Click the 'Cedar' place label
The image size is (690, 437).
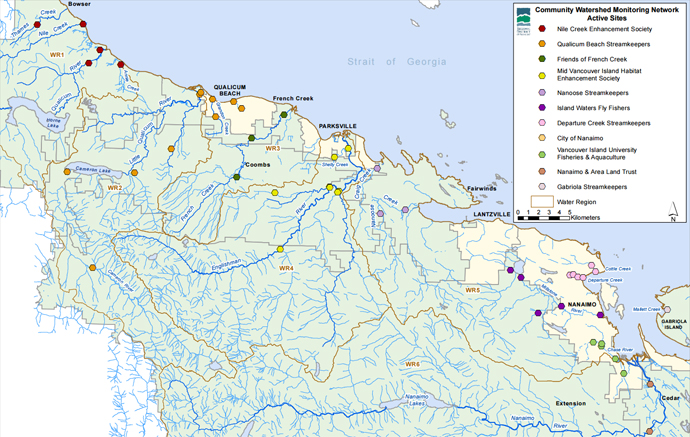(671, 398)
